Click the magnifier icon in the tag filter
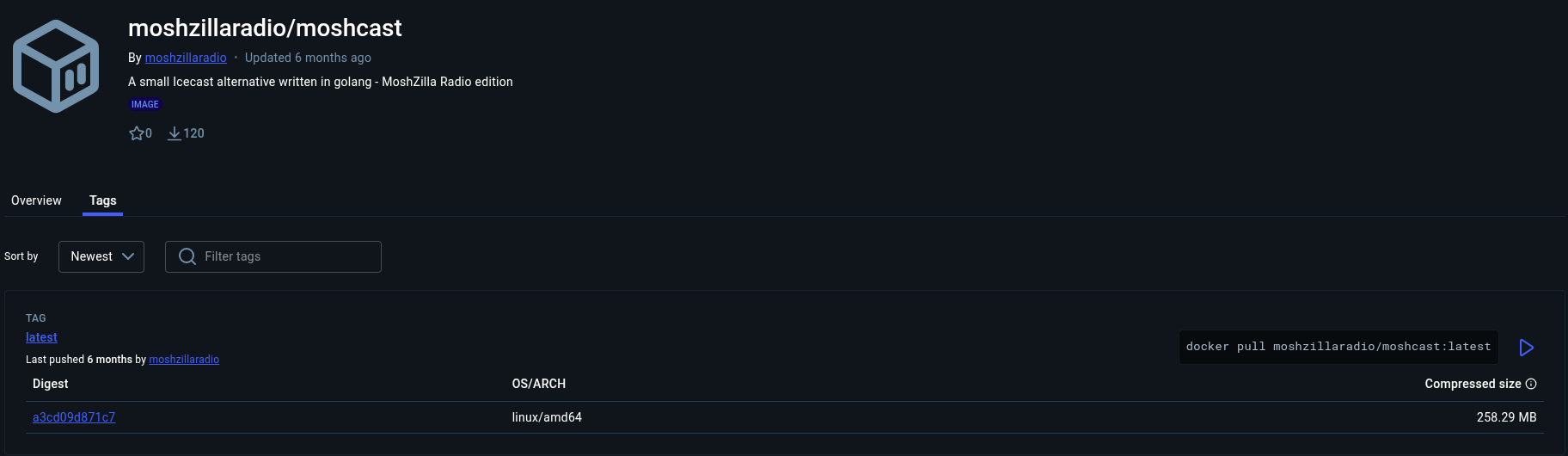 [187, 256]
